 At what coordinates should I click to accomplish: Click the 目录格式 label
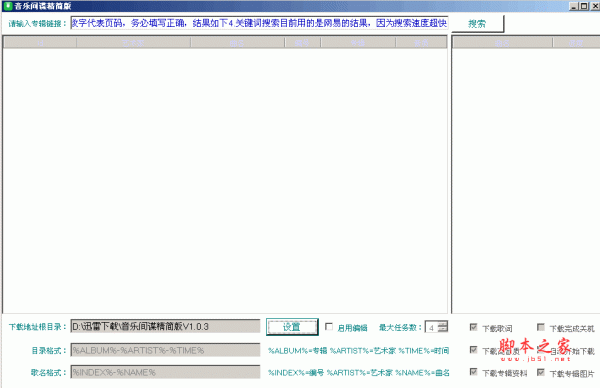[x=49, y=351]
